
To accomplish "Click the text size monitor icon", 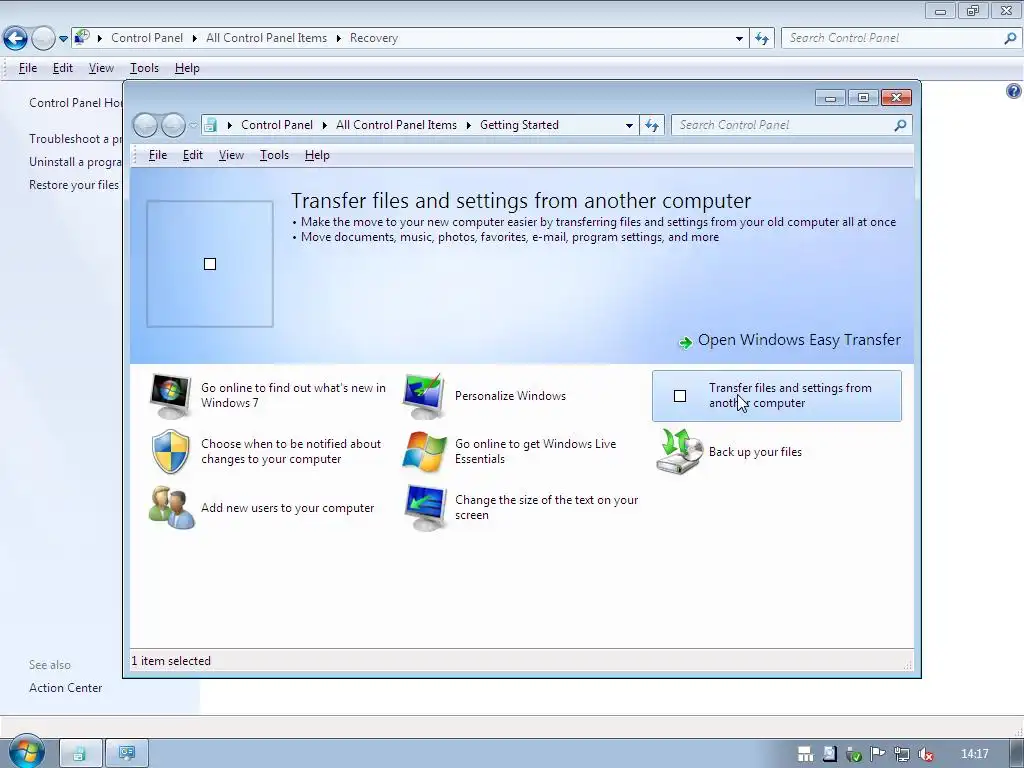I will 424,507.
